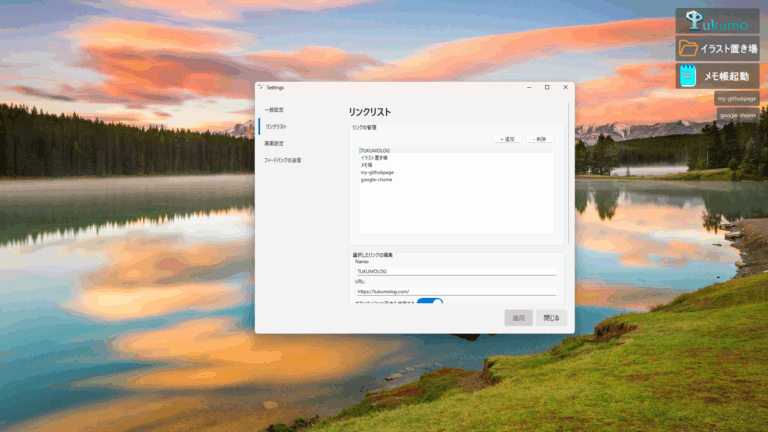Screen dimensions: 768x432
Task: Click the google-chome desktop widget button
Action: pyautogui.click(x=738, y=116)
